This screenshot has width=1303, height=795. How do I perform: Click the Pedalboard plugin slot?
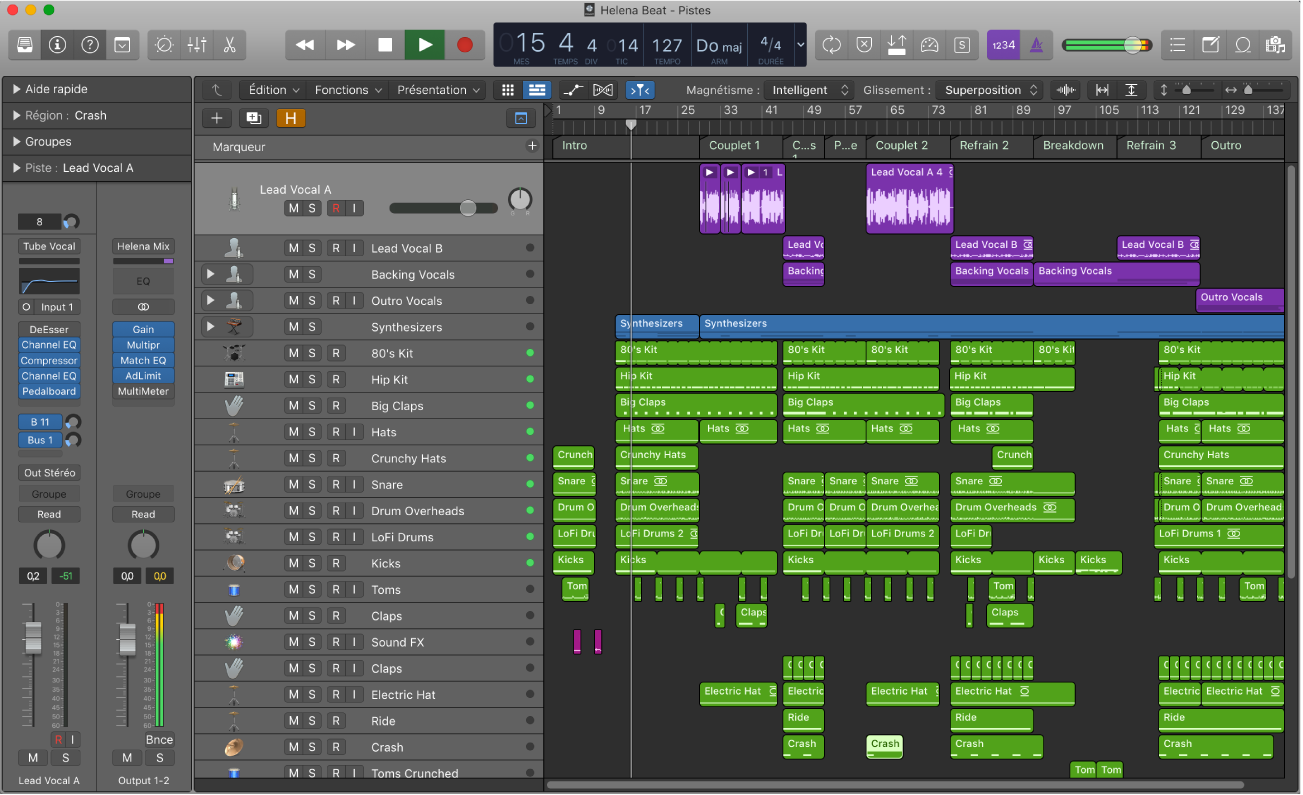pyautogui.click(x=48, y=391)
